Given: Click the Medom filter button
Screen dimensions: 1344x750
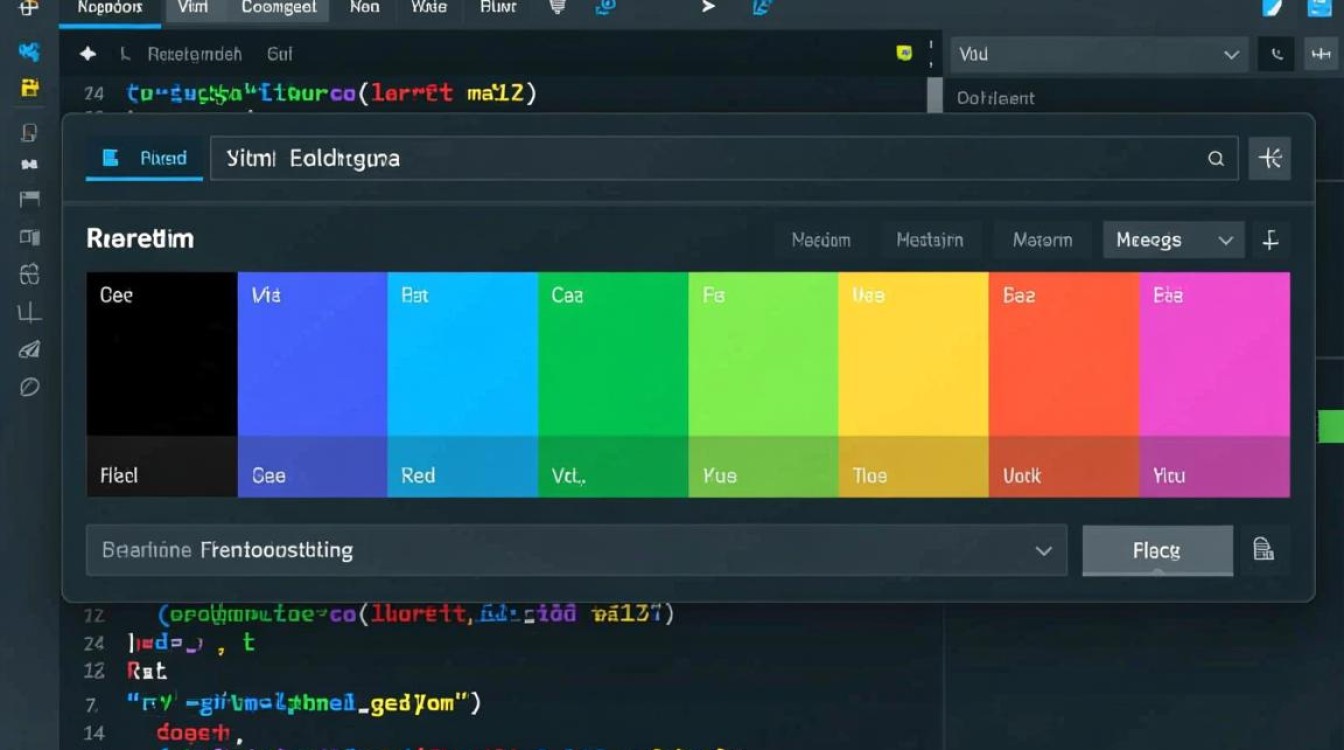Looking at the screenshot, I should [820, 240].
